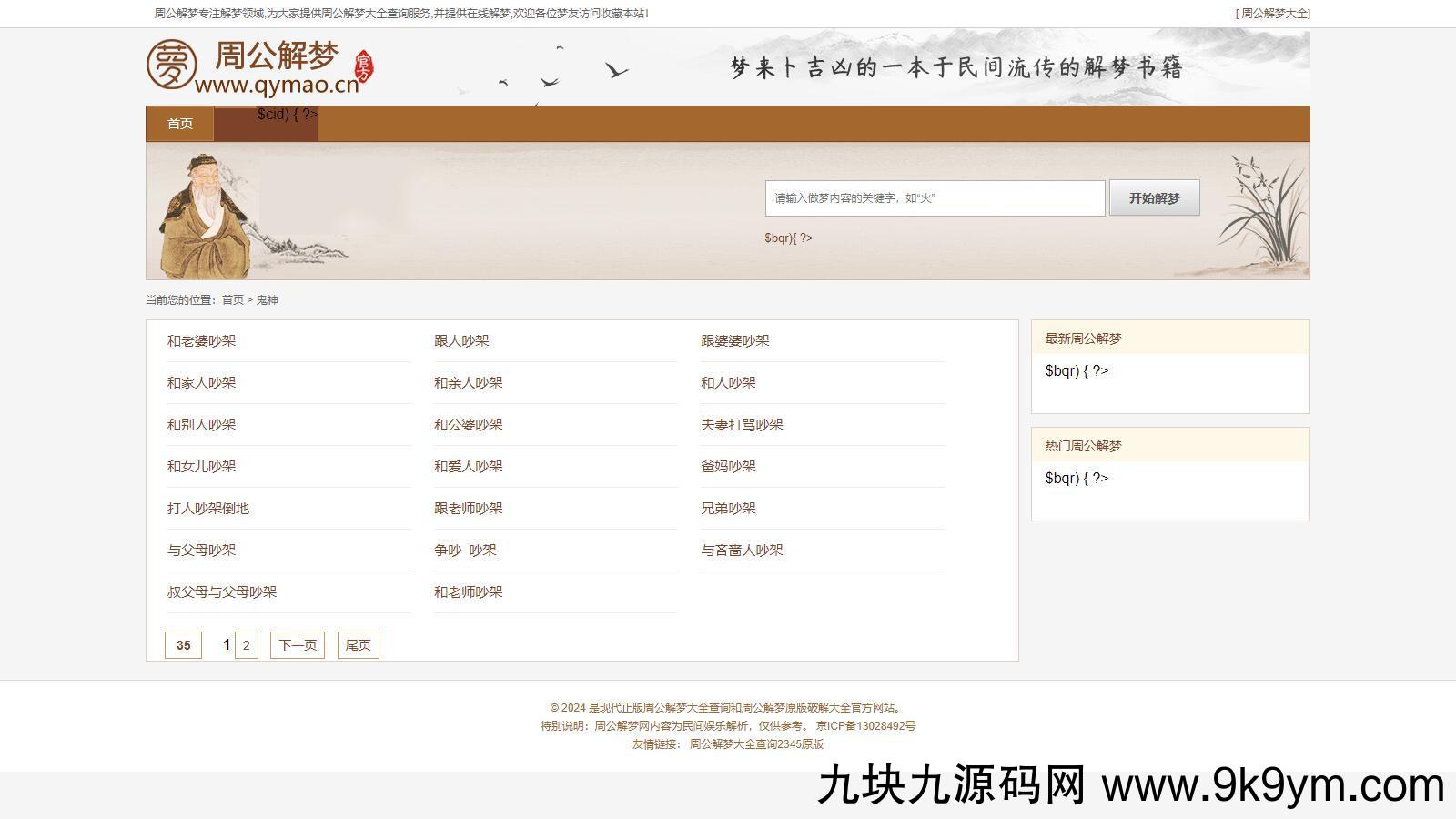Click 首页 in the breadcrumb path
The height and width of the screenshot is (819, 1456).
[233, 300]
